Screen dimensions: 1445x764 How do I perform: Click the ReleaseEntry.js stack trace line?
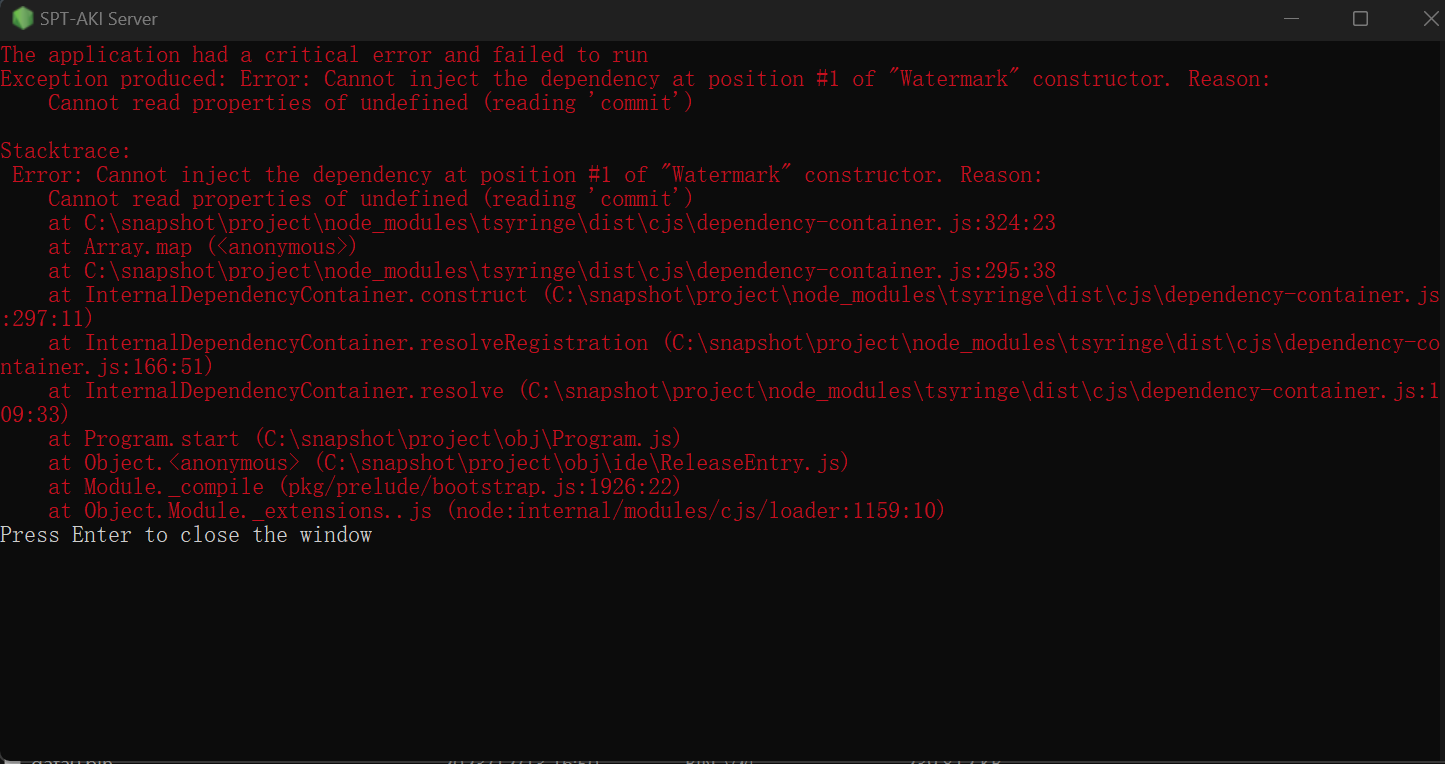click(449, 463)
